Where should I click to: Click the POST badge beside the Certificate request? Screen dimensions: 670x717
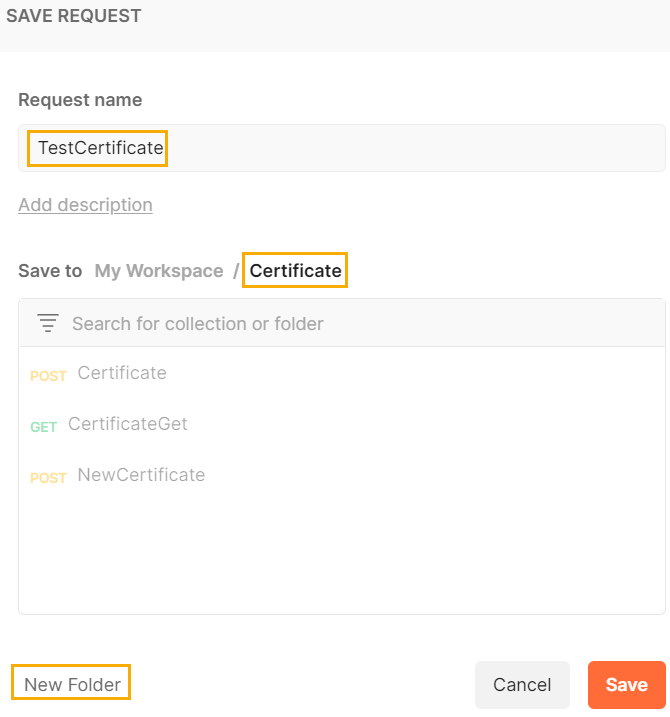tap(48, 376)
